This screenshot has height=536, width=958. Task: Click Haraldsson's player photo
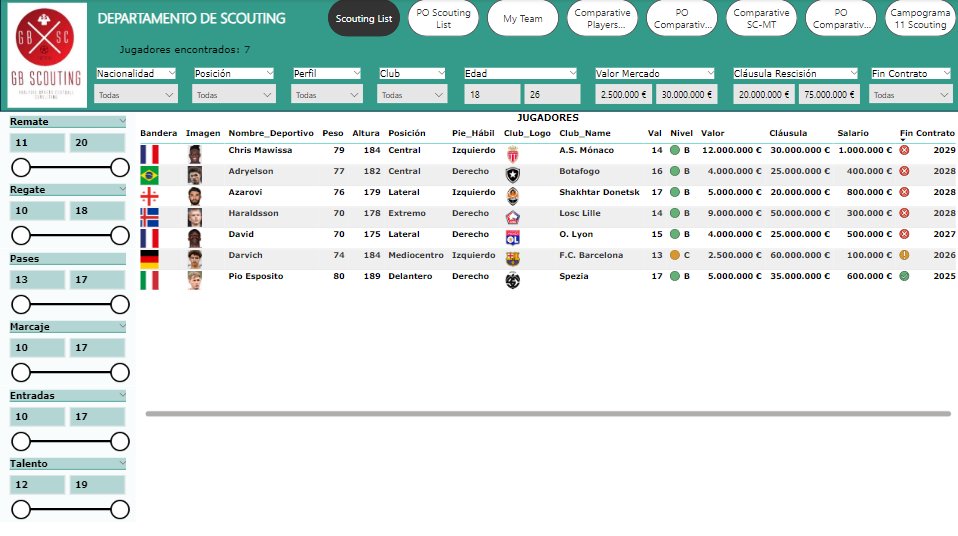195,217
